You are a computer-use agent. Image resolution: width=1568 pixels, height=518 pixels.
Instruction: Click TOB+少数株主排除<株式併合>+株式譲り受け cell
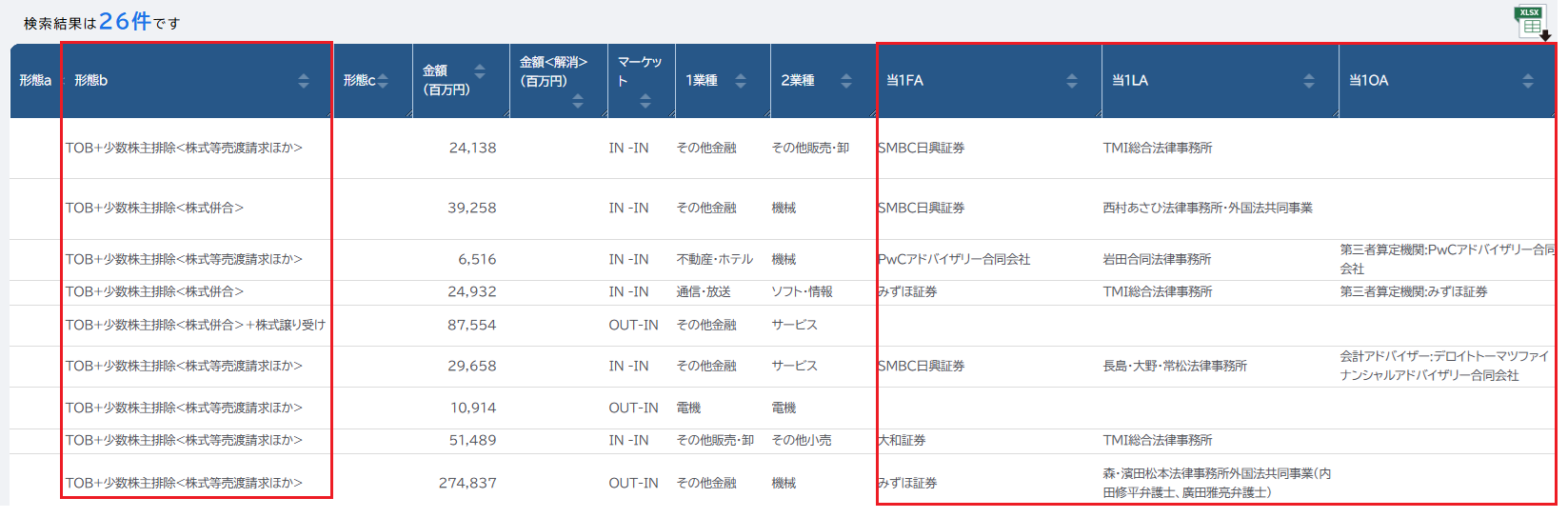(x=195, y=325)
